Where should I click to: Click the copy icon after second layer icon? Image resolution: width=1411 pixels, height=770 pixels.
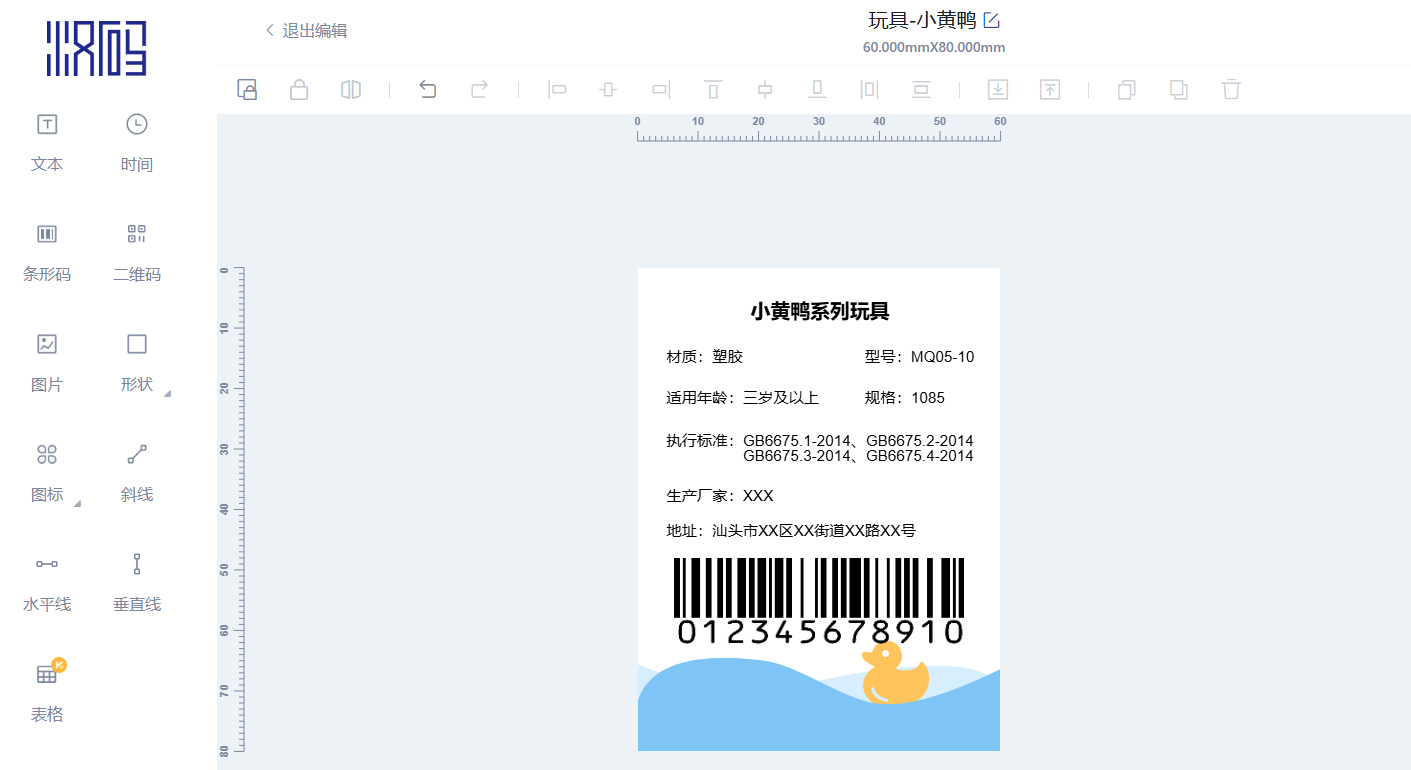(x=1127, y=90)
